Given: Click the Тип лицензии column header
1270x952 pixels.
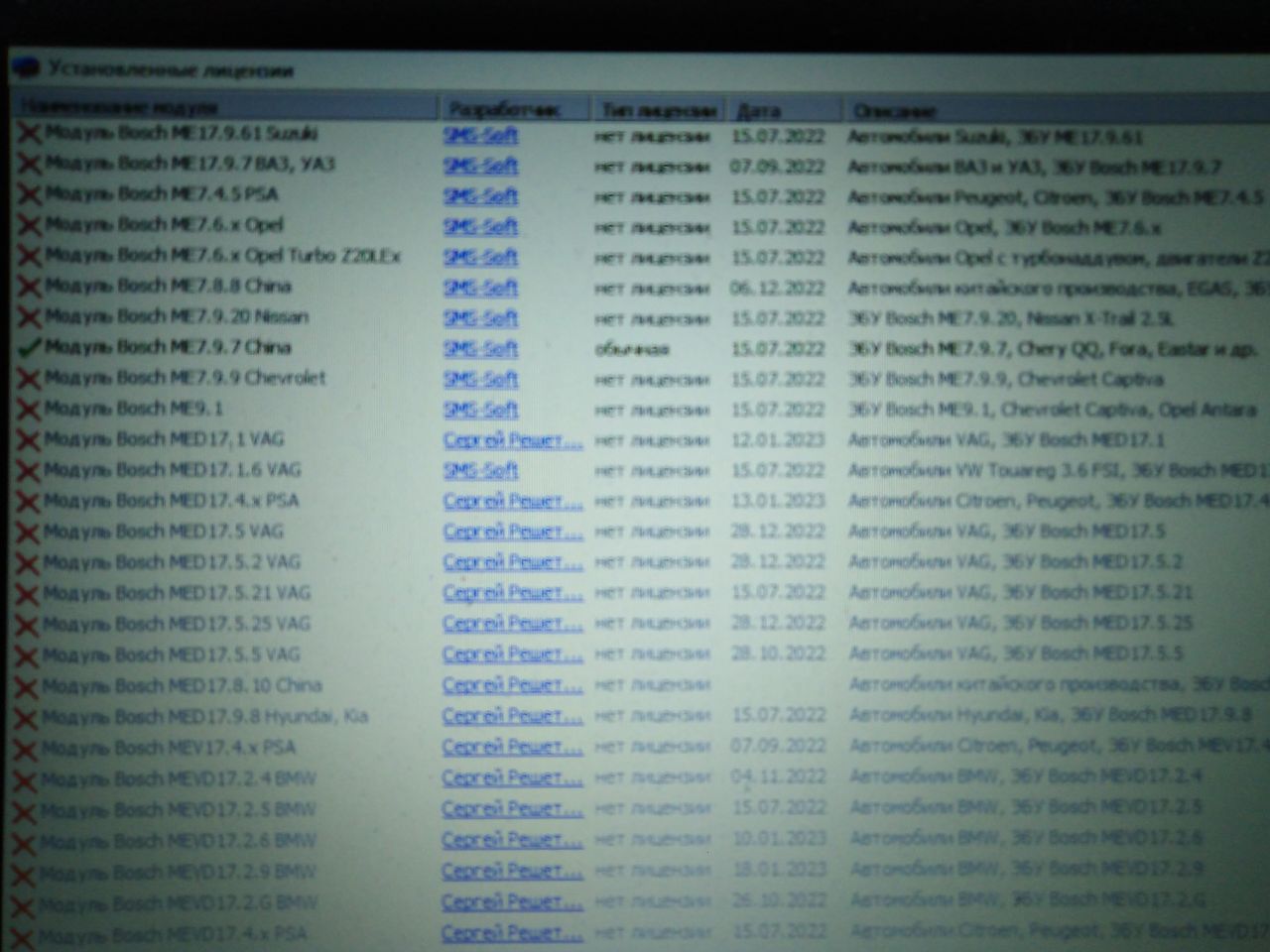Looking at the screenshot, I should pos(658,110).
